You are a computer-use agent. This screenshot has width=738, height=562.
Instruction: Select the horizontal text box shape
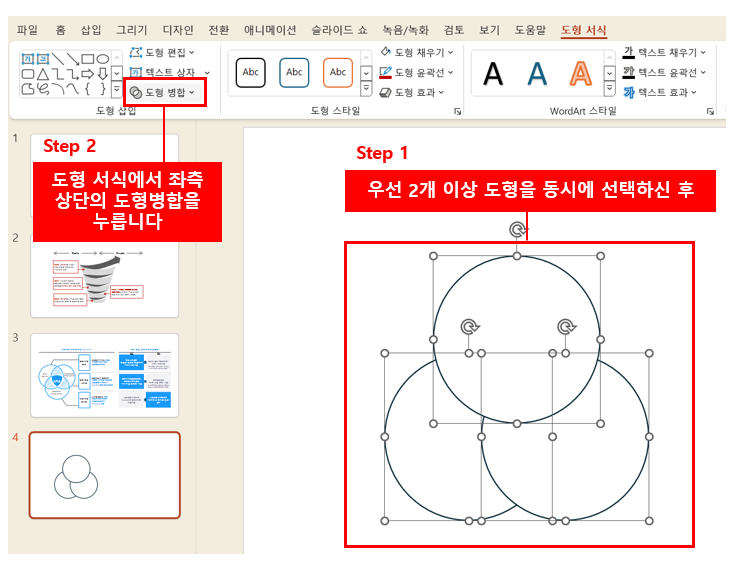pos(28,59)
